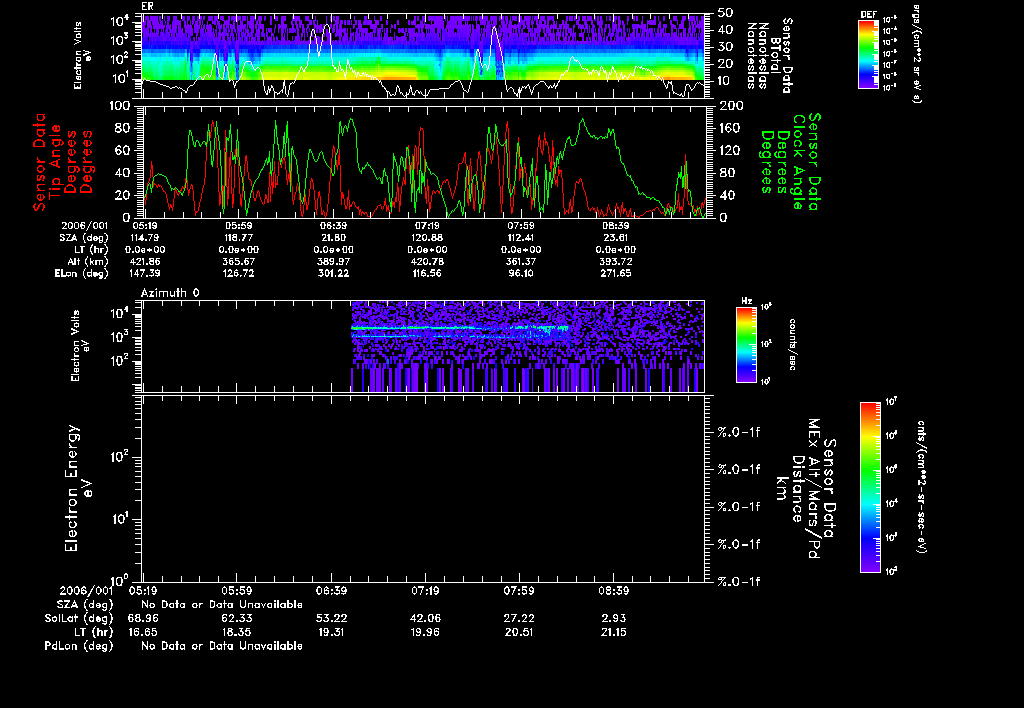The width and height of the screenshot is (1024, 708).
Task: Click the BTotal Nanoteslas axis label
Action: [x=774, y=55]
